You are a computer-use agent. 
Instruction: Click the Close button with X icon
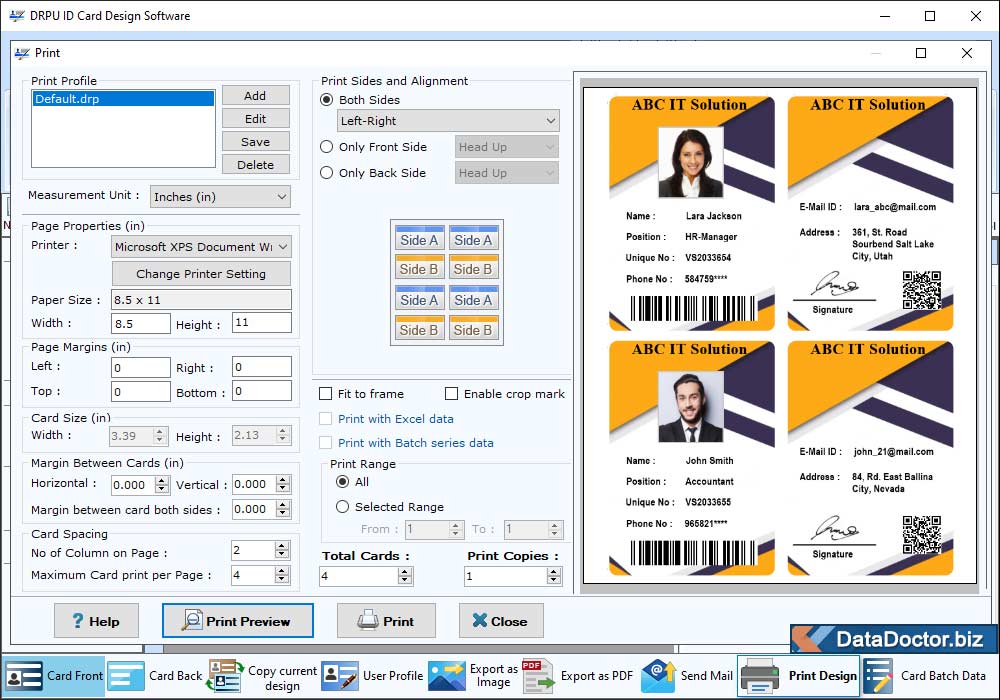pyautogui.click(x=501, y=621)
